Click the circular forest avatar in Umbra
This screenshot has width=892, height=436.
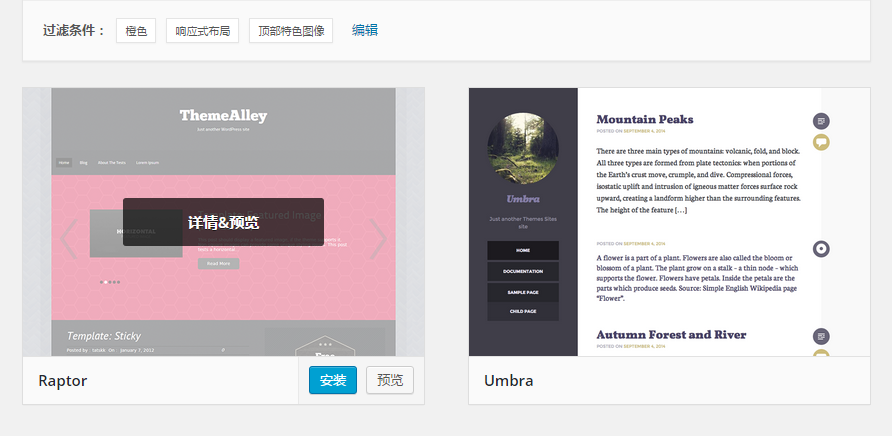(x=523, y=148)
